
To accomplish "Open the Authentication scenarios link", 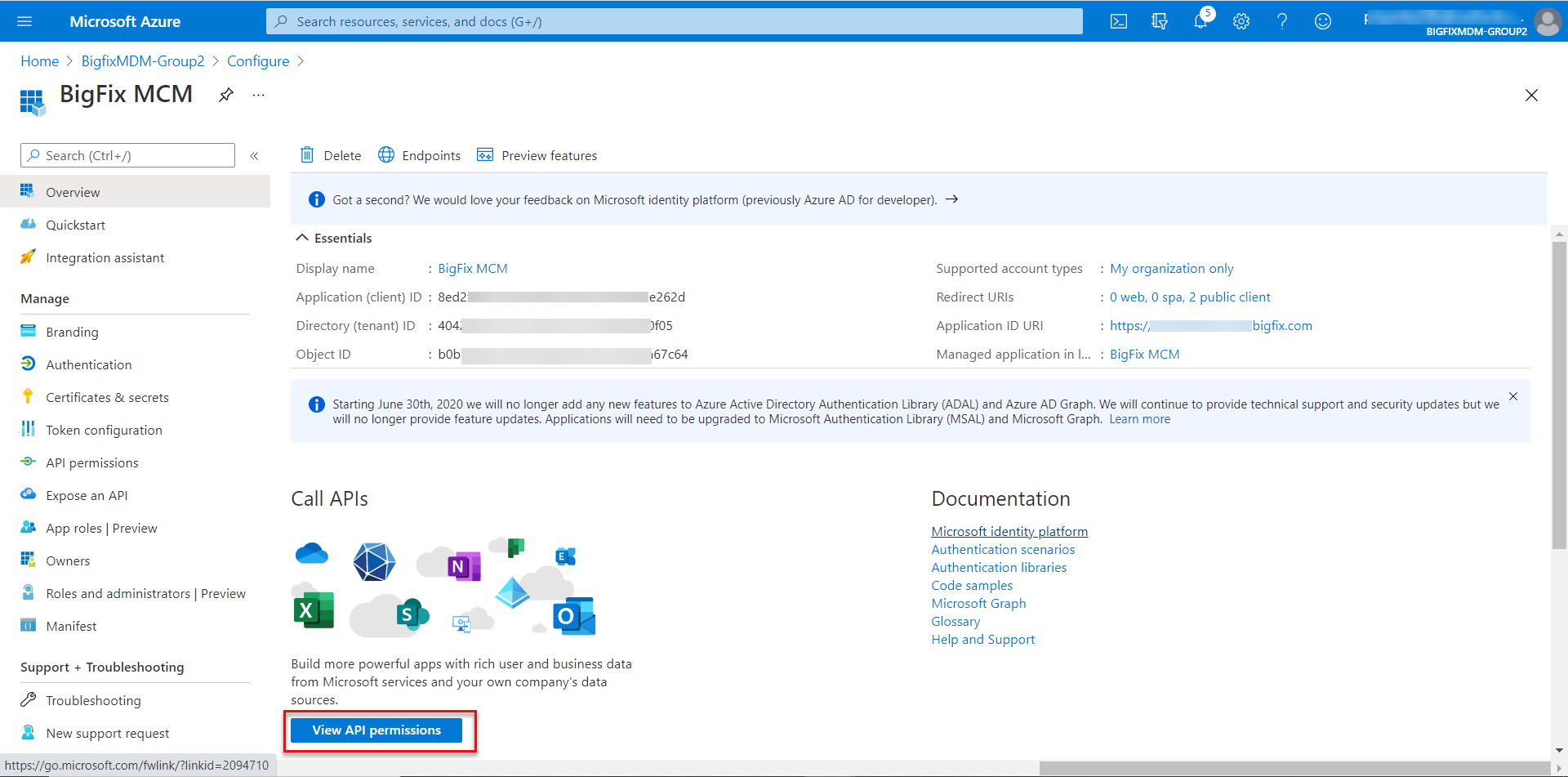I will 1003,549.
